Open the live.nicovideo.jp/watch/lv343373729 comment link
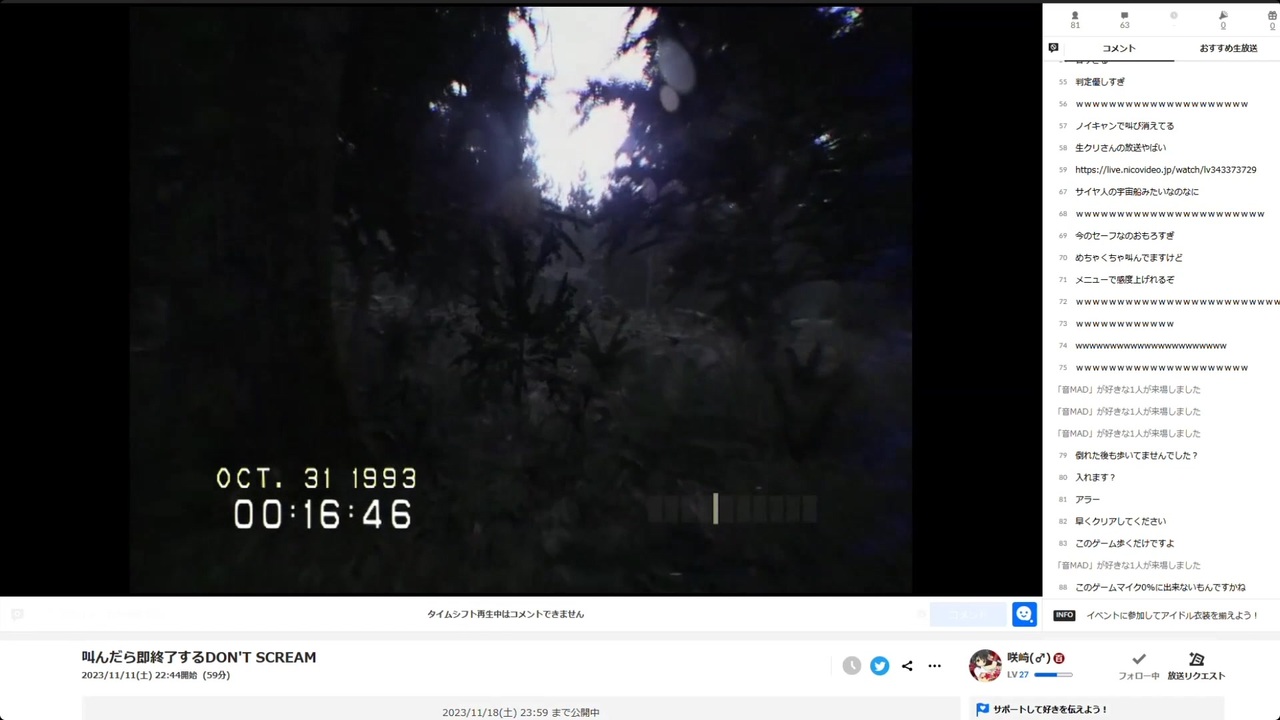1280x720 pixels. [1165, 170]
